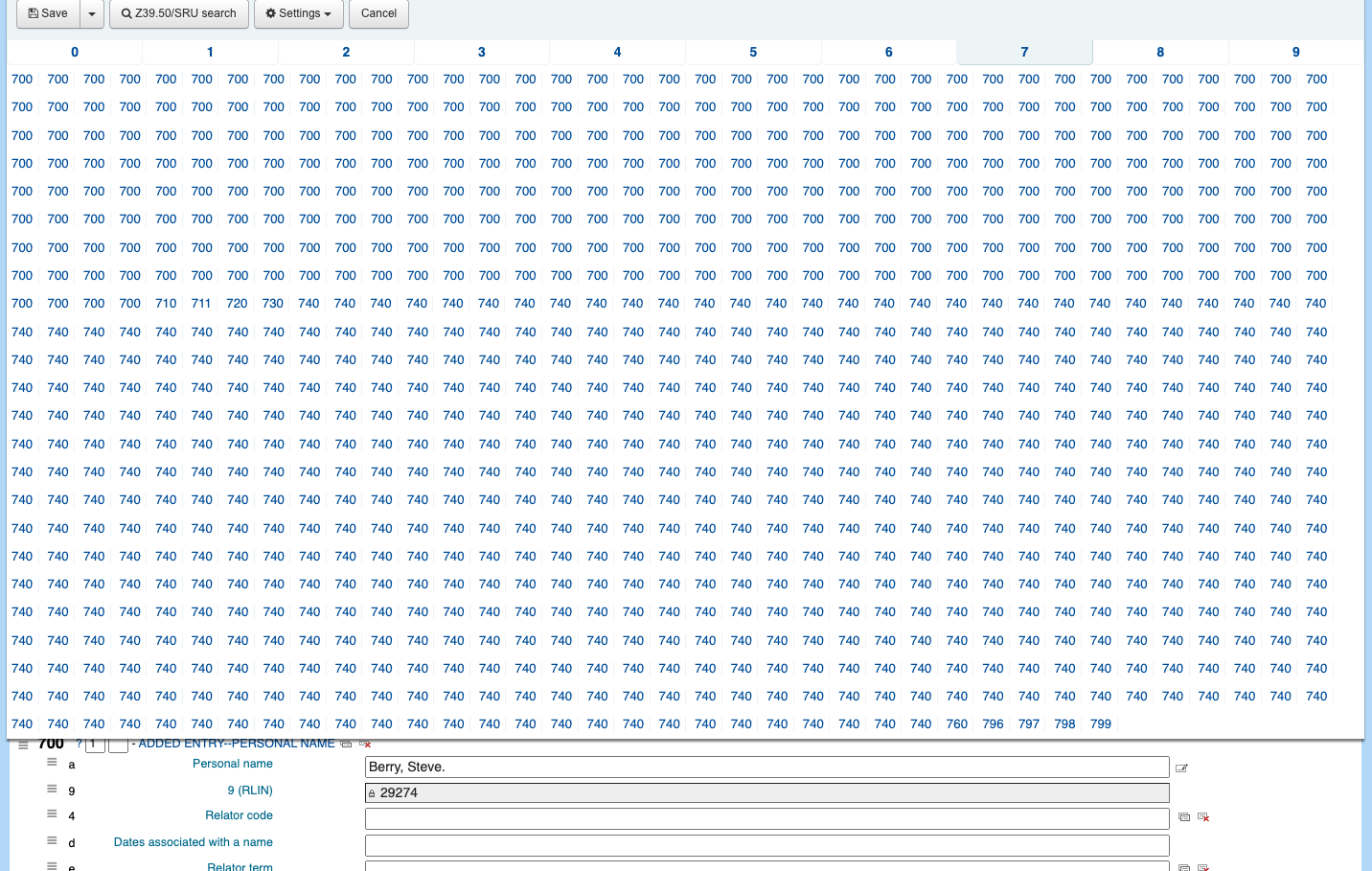The height and width of the screenshot is (871, 1372).
Task: Open the Save dropdown arrow
Action: [x=92, y=13]
